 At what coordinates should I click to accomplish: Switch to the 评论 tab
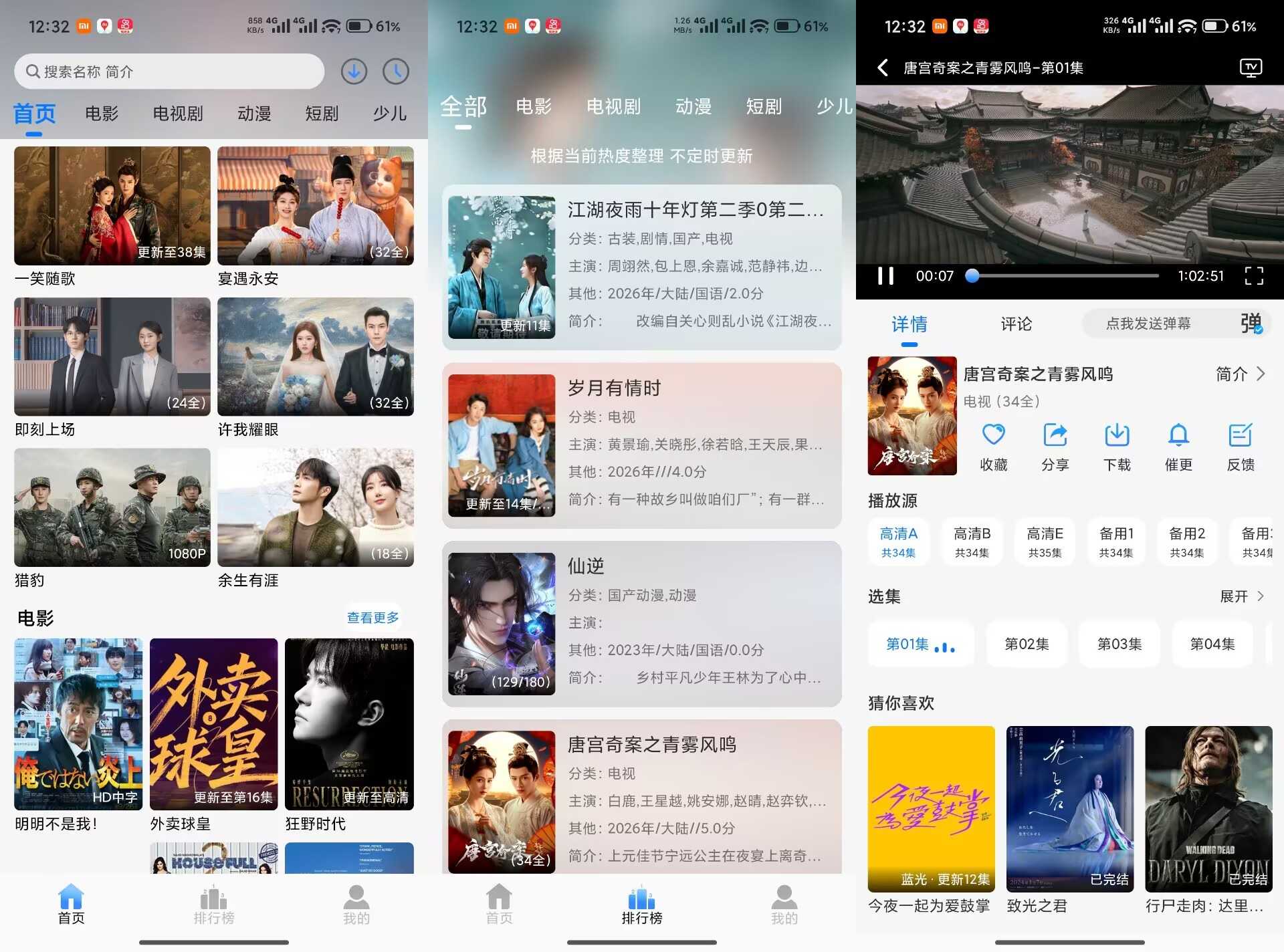pyautogui.click(x=1016, y=324)
